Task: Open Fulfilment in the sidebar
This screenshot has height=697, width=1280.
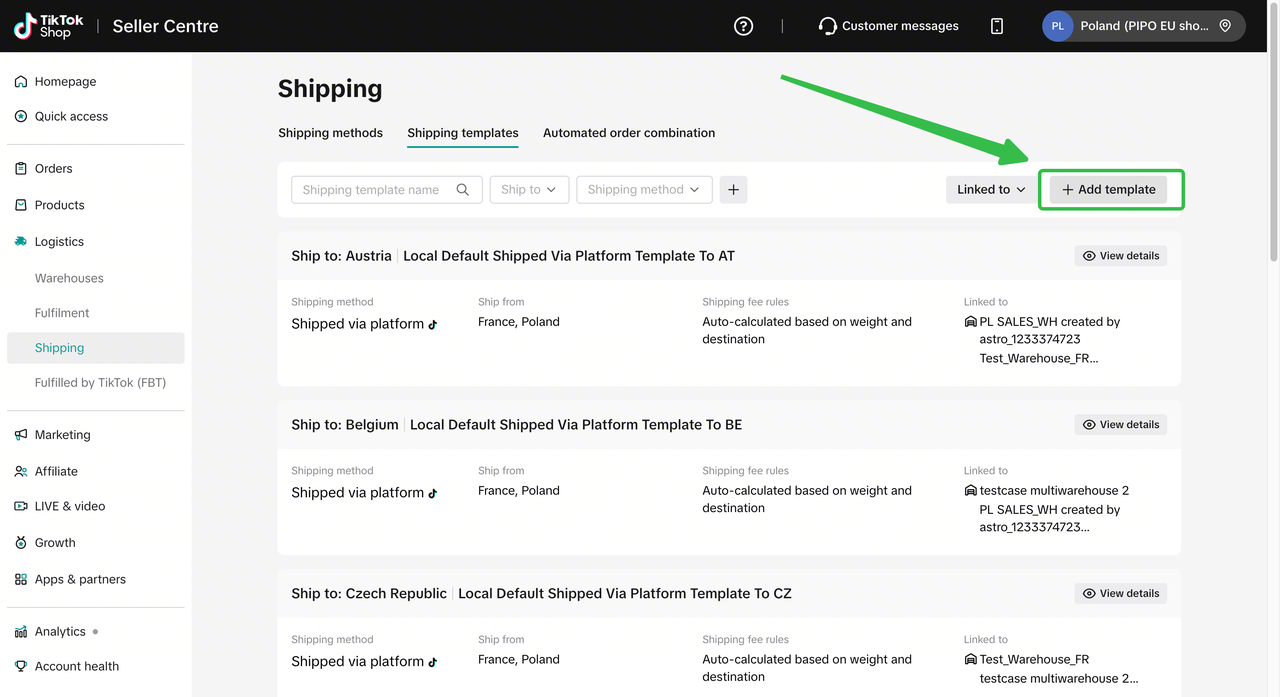Action: click(x=62, y=313)
